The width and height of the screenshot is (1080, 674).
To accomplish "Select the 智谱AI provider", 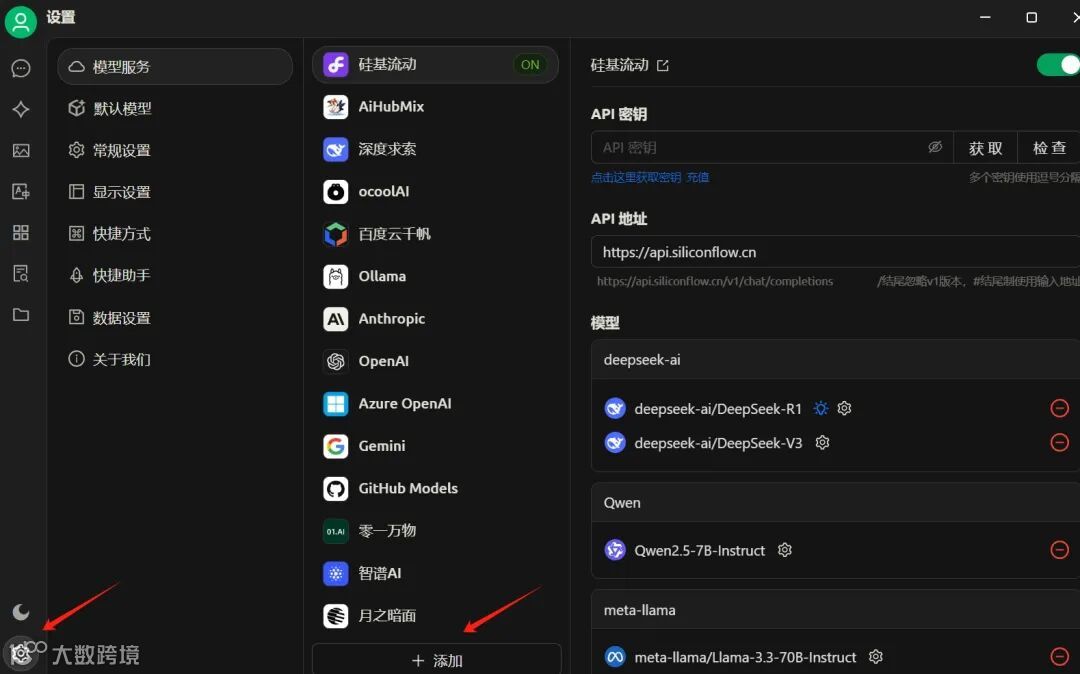I will (x=435, y=573).
